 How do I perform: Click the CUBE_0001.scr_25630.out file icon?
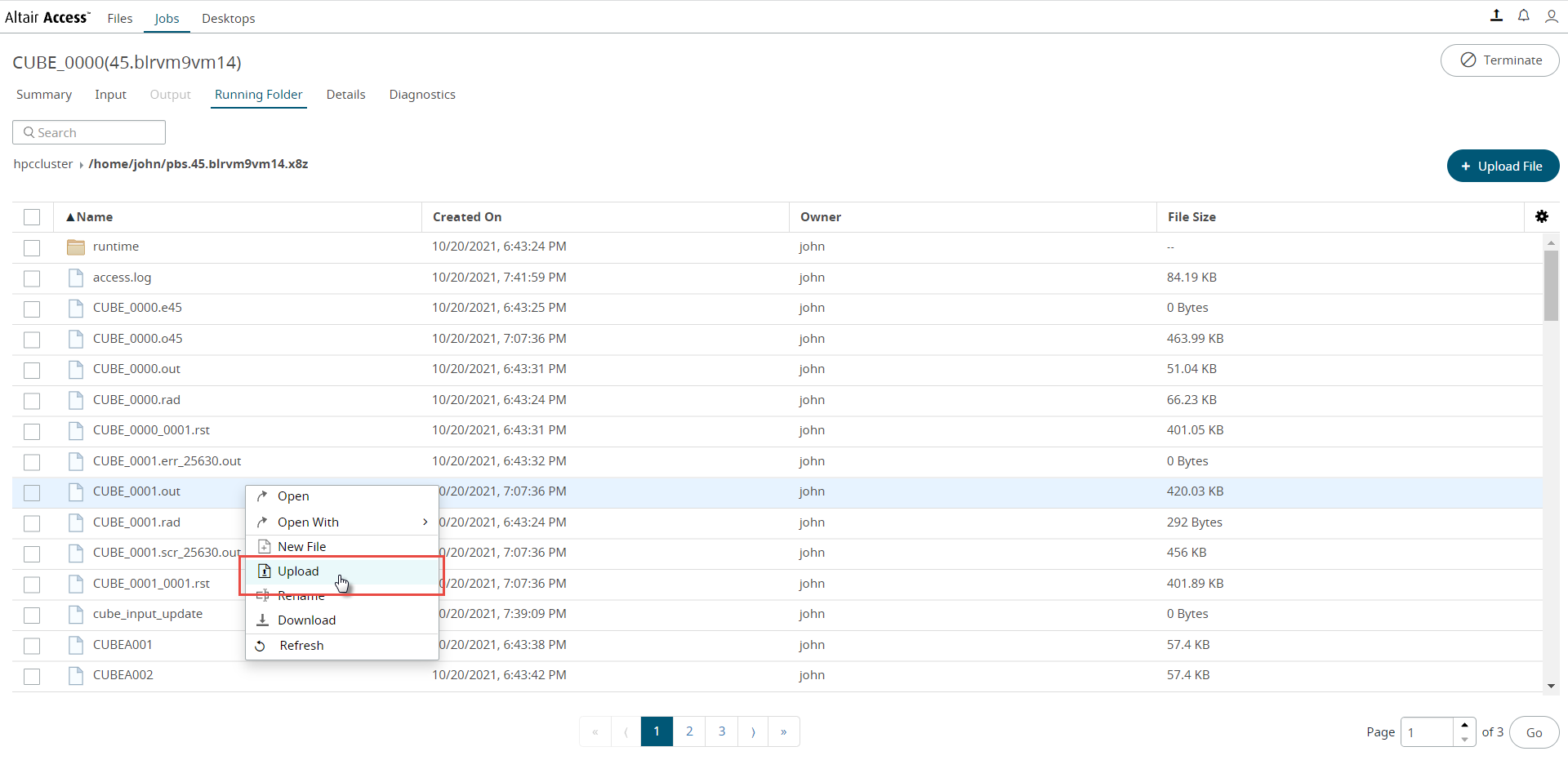pos(76,553)
